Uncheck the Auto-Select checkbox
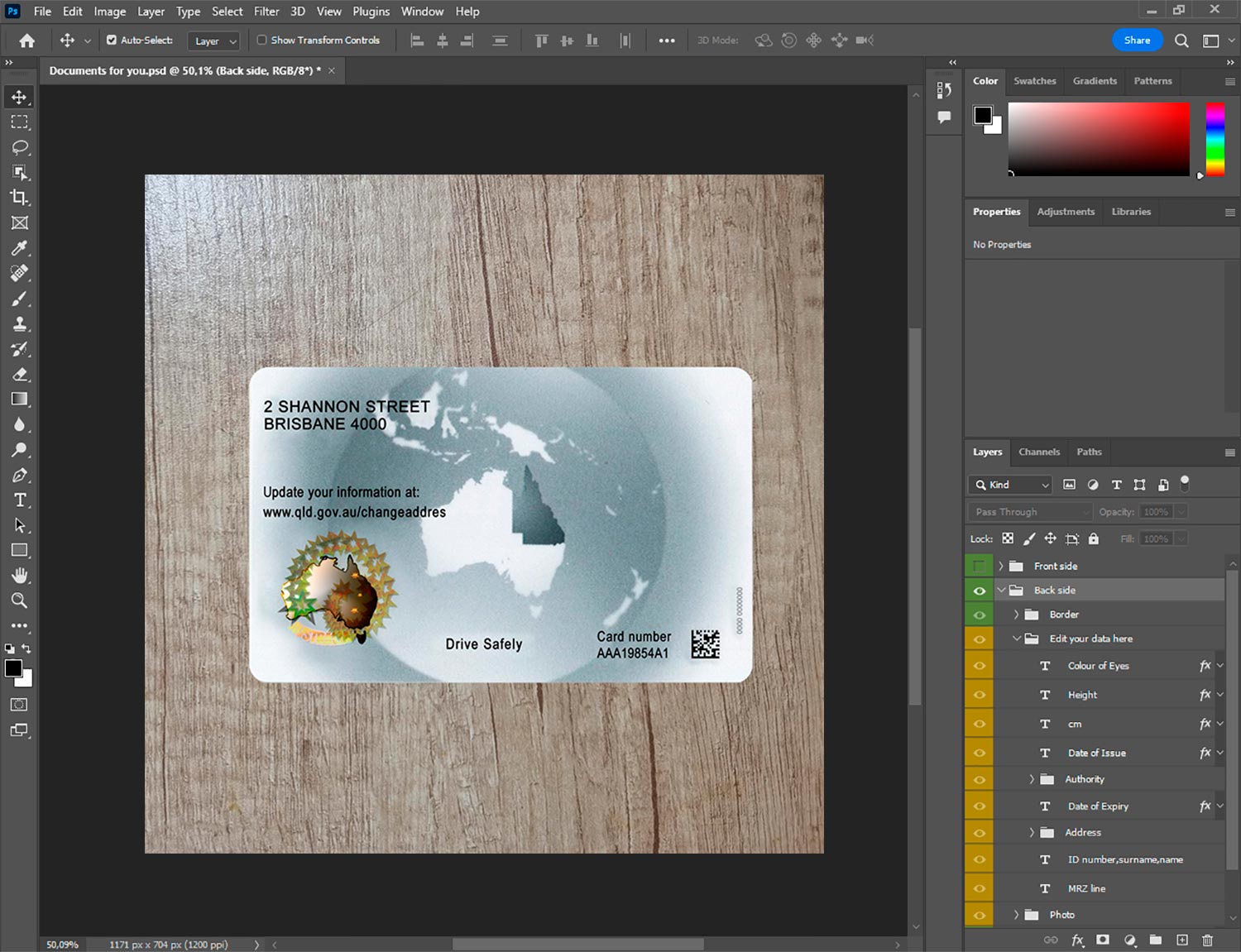Screen dimensions: 1241x952 click(x=112, y=40)
